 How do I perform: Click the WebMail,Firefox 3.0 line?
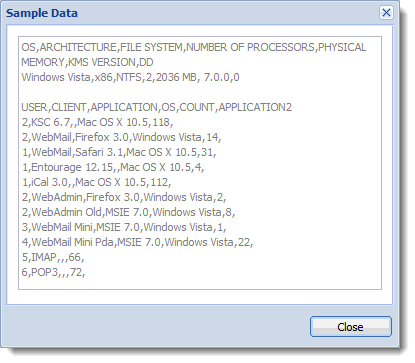coord(121,137)
